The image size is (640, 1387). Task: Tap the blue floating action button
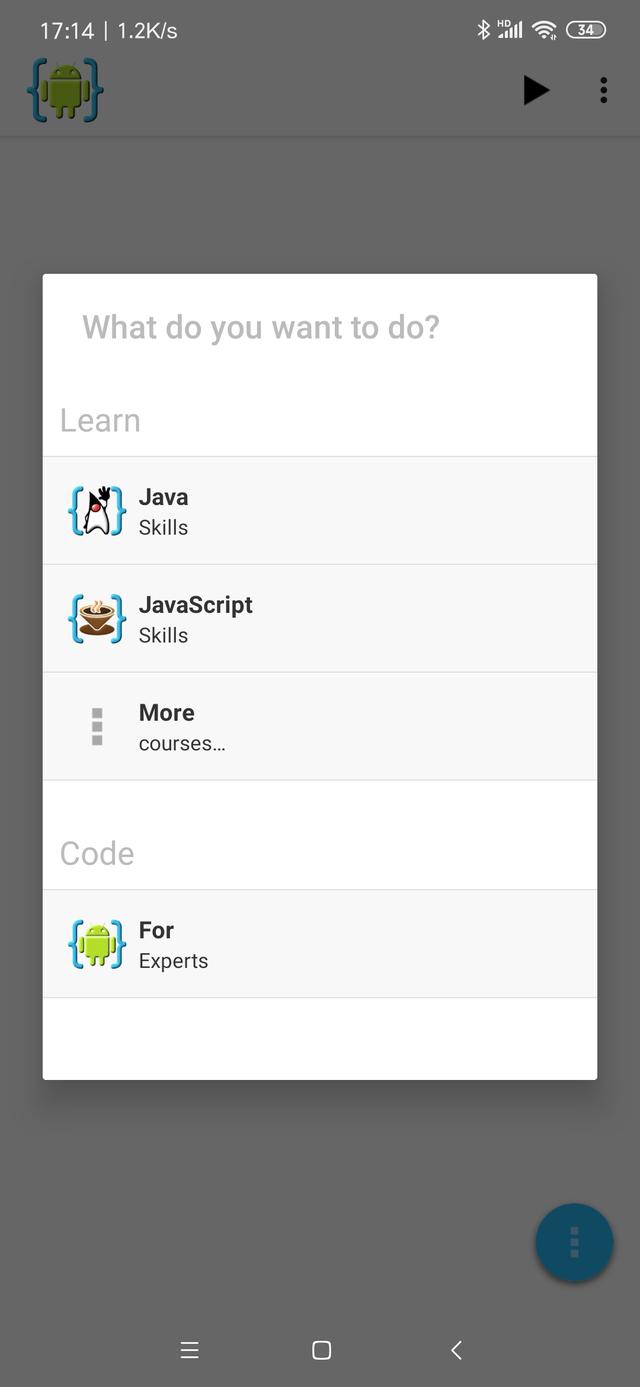click(x=574, y=1242)
